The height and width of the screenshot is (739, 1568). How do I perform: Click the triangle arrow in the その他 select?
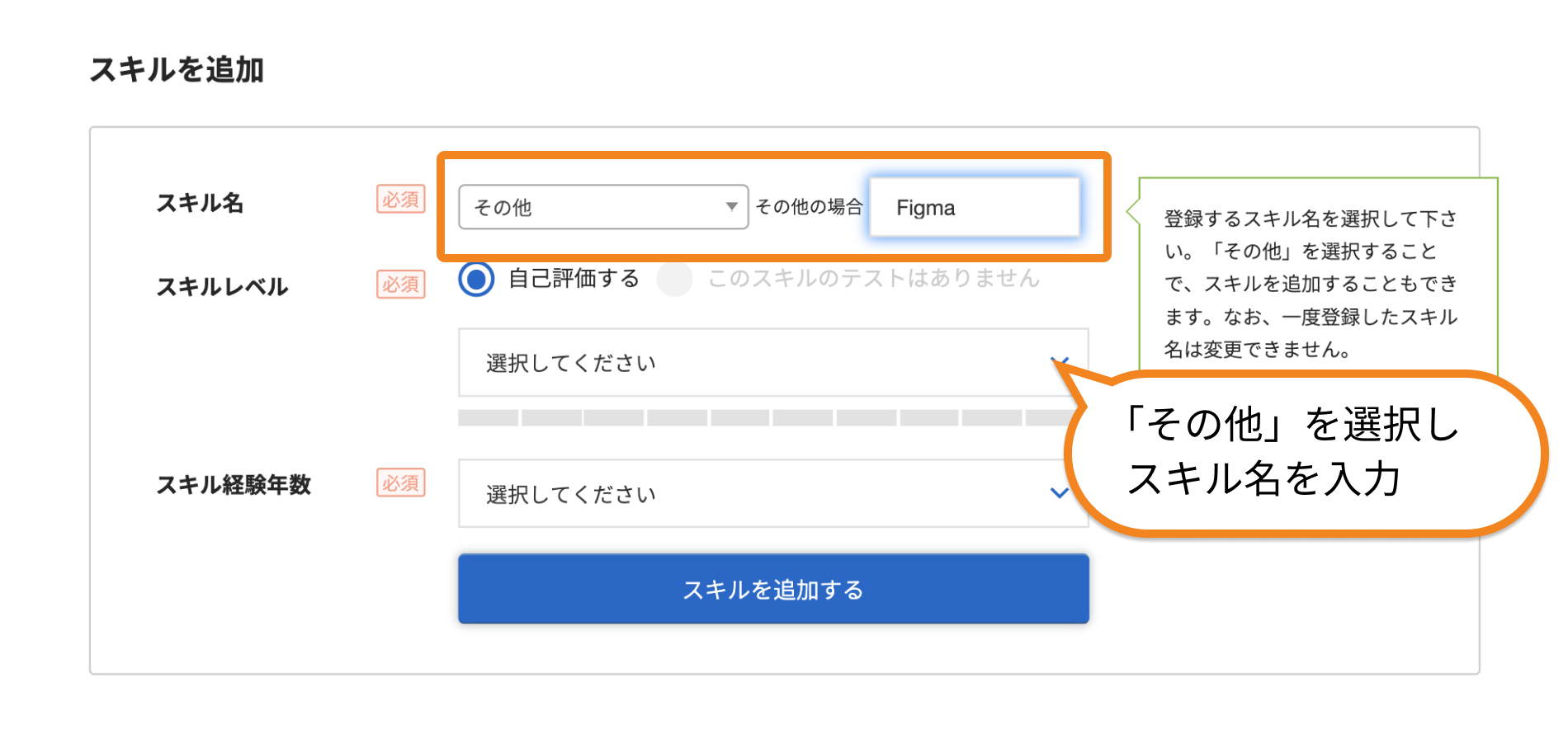pyautogui.click(x=731, y=206)
